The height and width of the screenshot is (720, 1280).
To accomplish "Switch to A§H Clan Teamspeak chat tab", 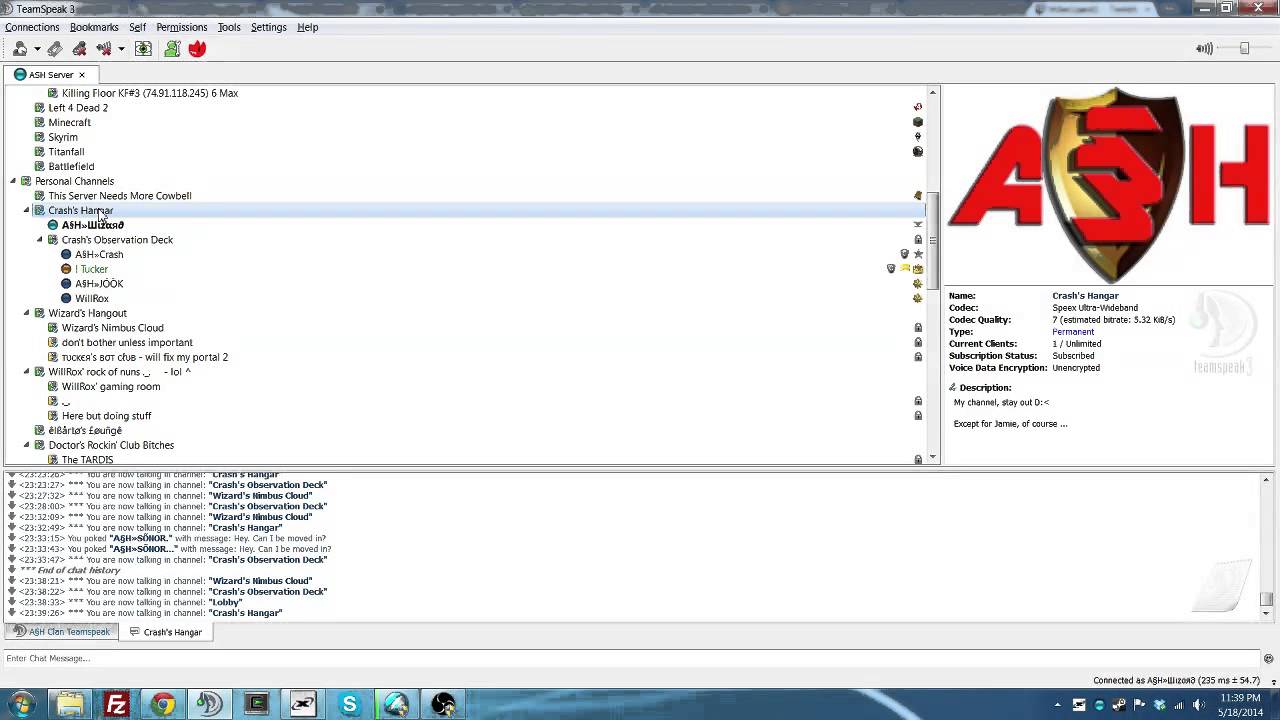I will 62,632.
